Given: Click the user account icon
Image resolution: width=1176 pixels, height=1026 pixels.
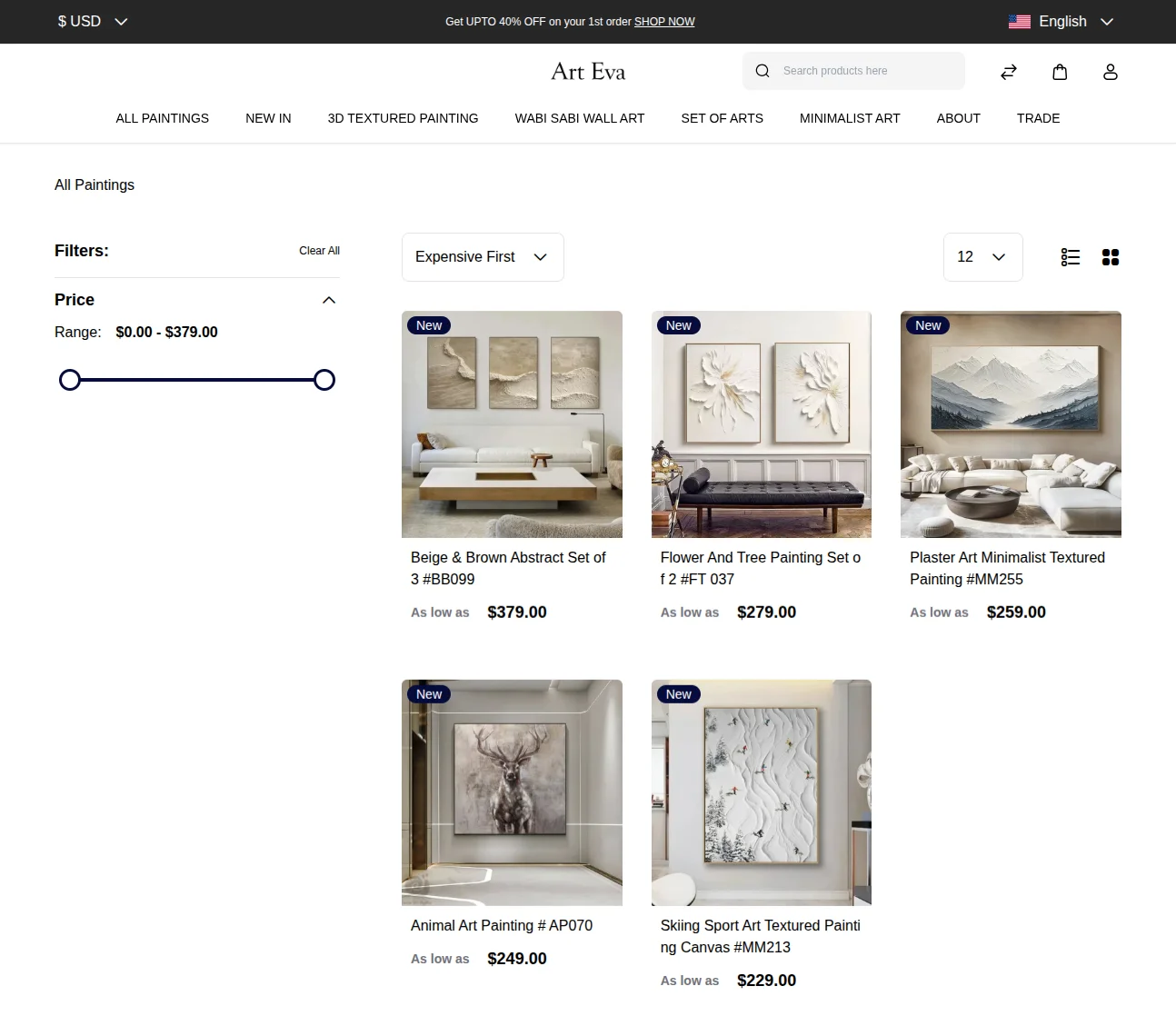Looking at the screenshot, I should click(x=1110, y=71).
